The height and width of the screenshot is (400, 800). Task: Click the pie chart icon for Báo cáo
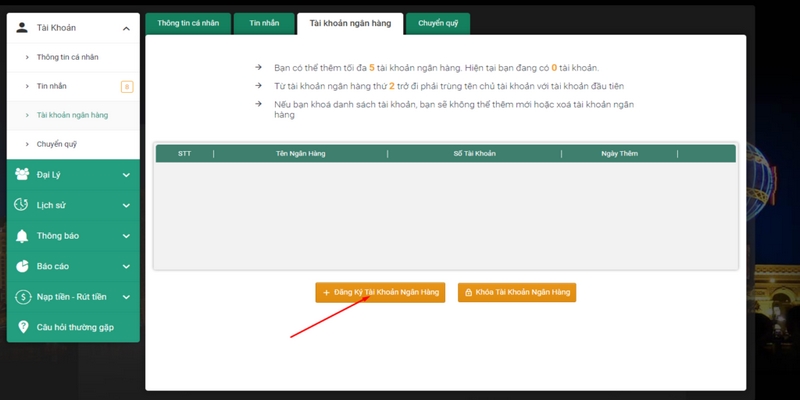pyautogui.click(x=22, y=266)
